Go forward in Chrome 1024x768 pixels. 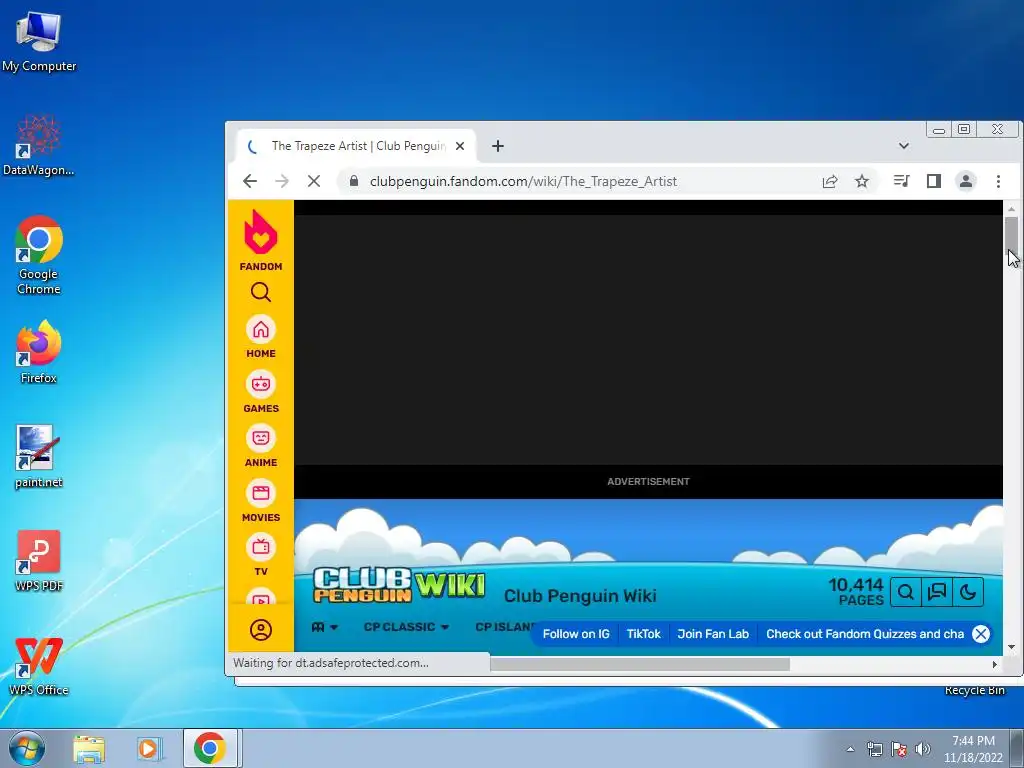[x=281, y=181]
